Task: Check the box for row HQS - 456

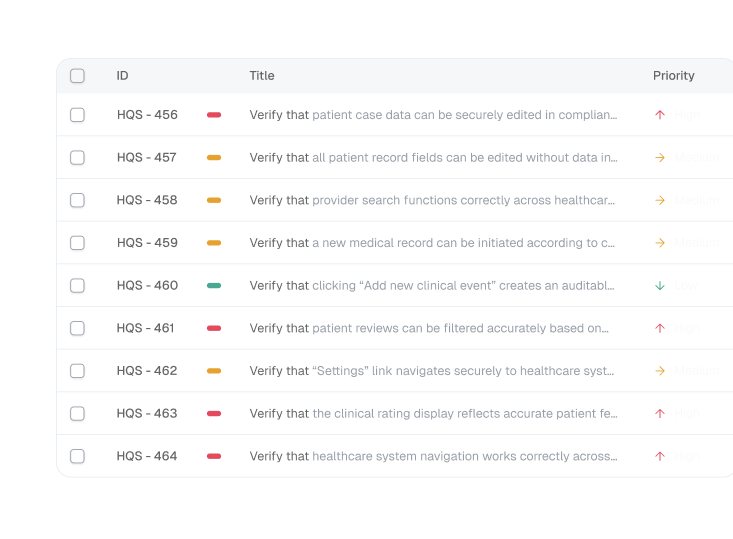Action: tap(78, 115)
